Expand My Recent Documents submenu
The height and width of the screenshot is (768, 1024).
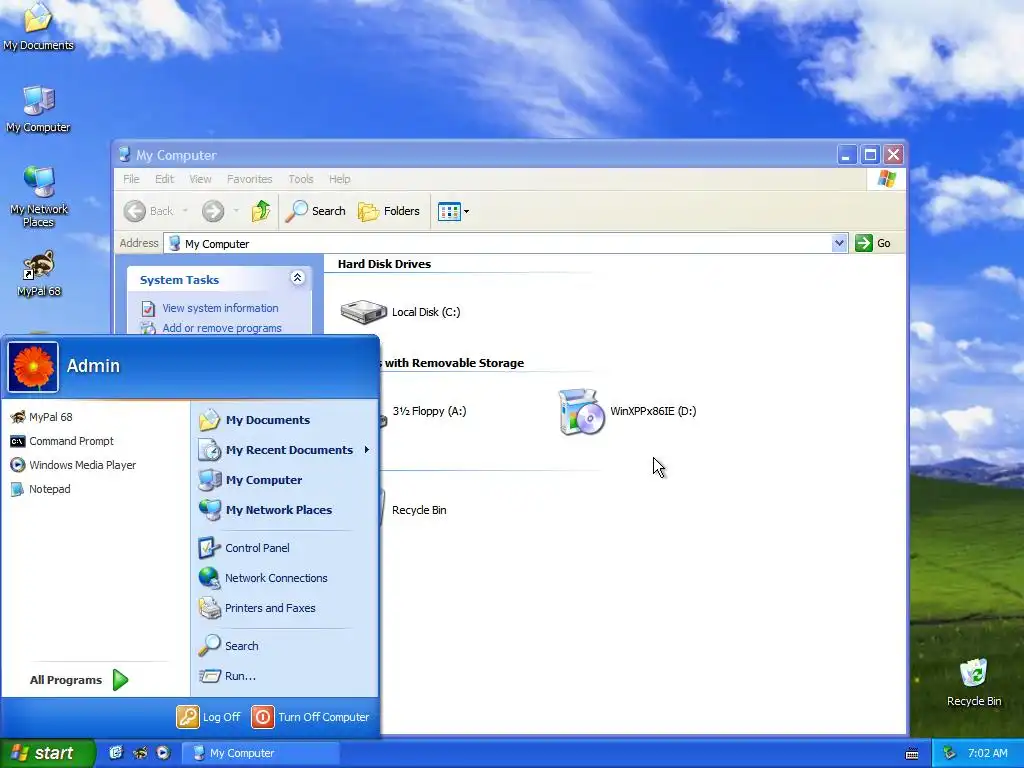(x=284, y=450)
